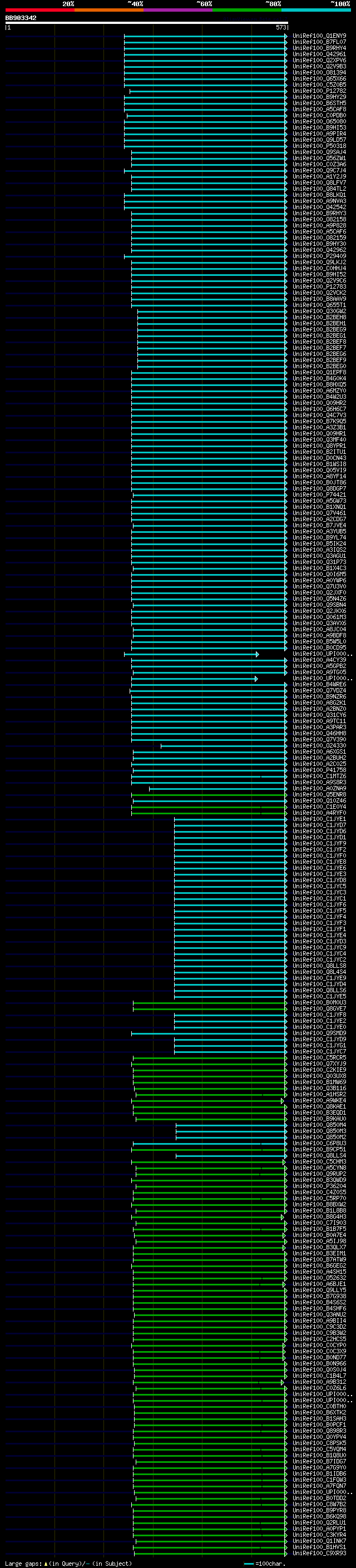Screen dimensions: 356x1568
Task: Select hit UniRef100_Q2XPV6
Action: [319, 60]
